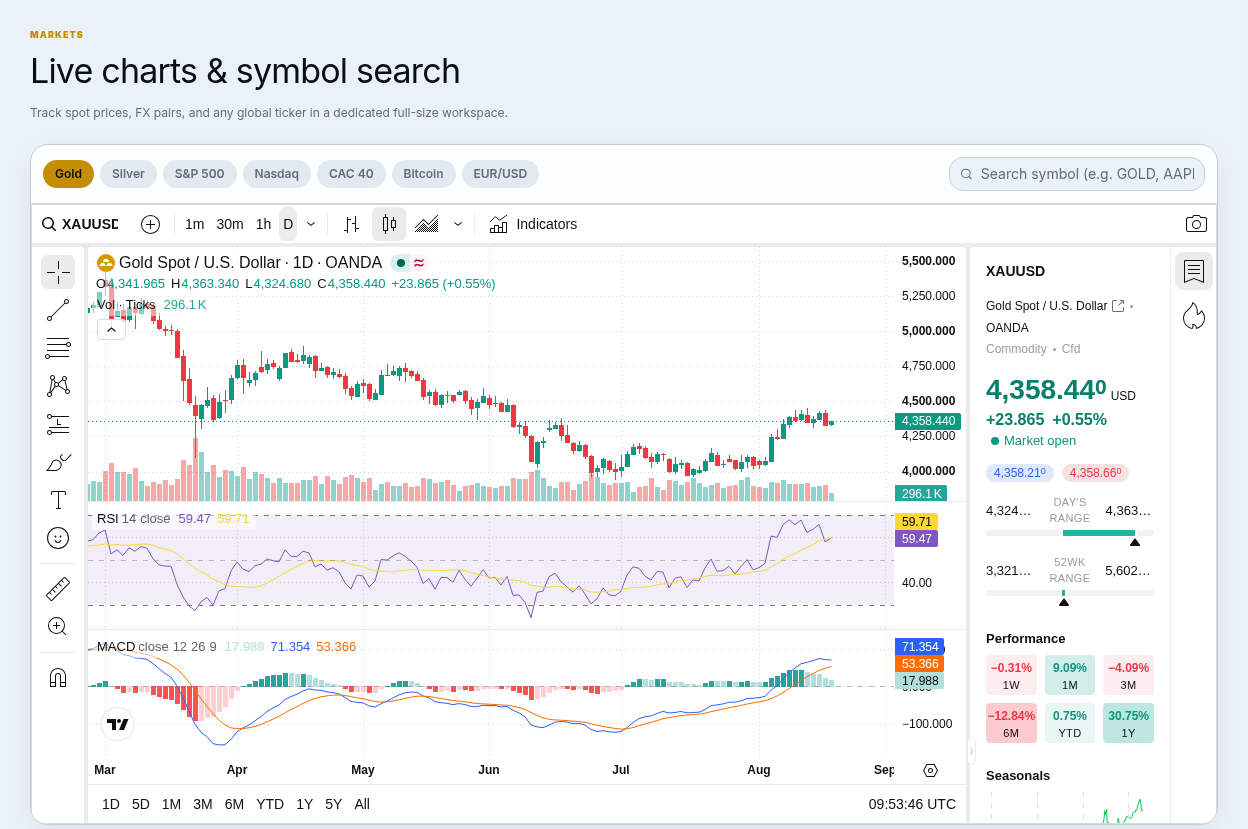Click the compare or add symbol plus icon
Image resolution: width=1248 pixels, height=829 pixels.
pyautogui.click(x=150, y=224)
